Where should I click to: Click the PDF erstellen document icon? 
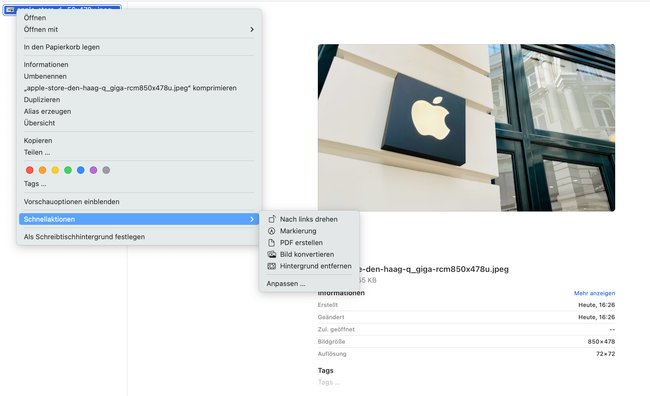[x=272, y=243]
